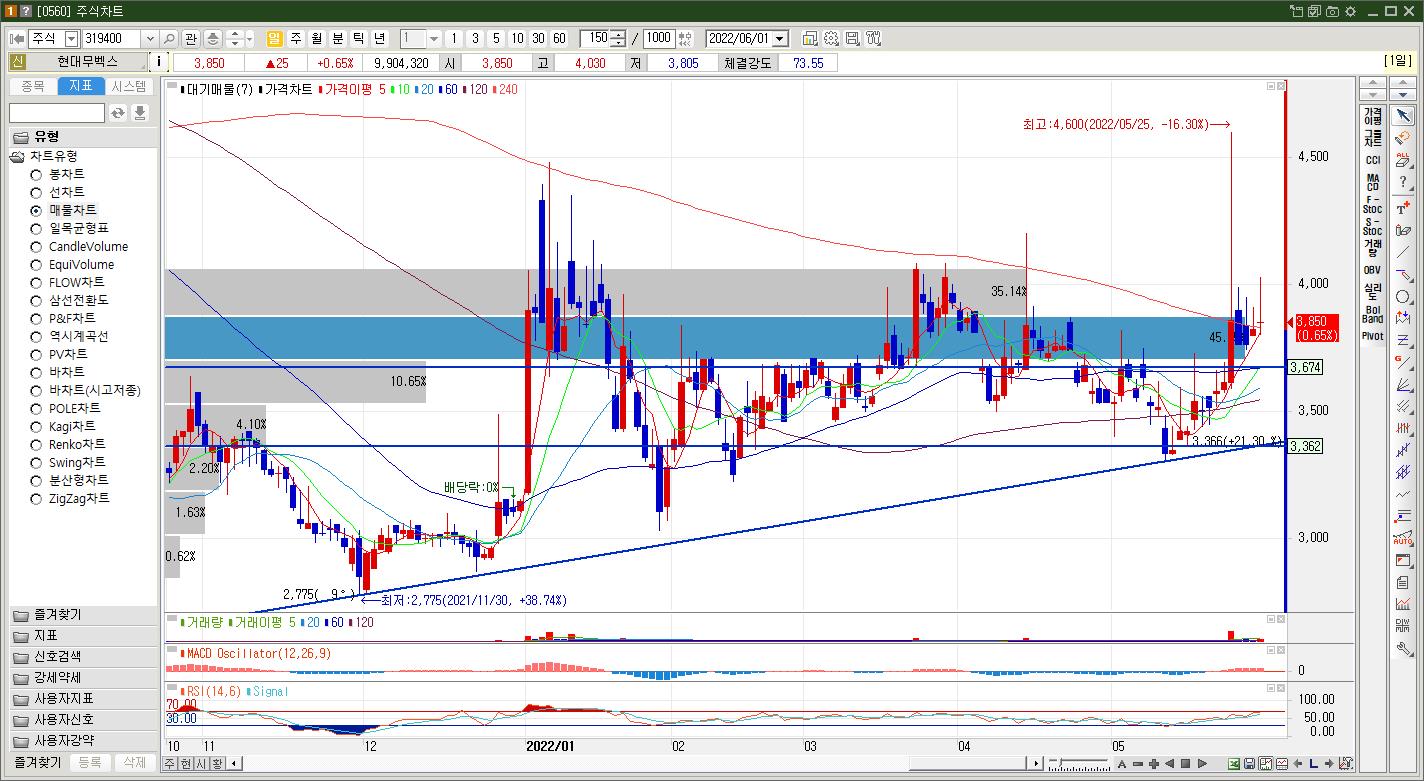Select the 일 daily period button
Viewport: 1424px width, 781px height.
(275, 38)
